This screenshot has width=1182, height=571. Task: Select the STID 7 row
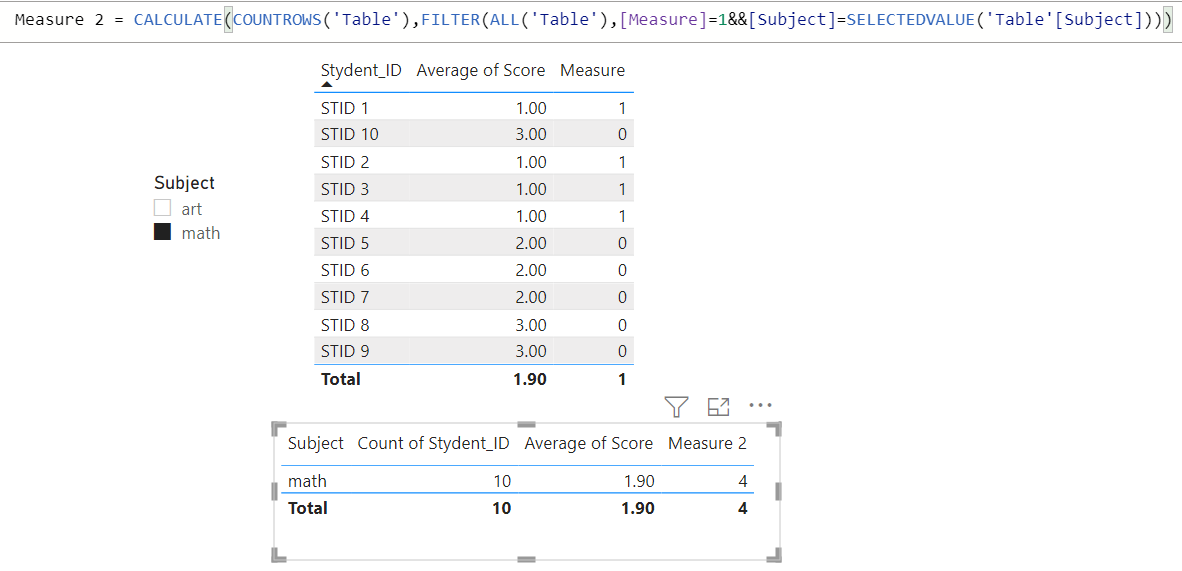click(474, 298)
